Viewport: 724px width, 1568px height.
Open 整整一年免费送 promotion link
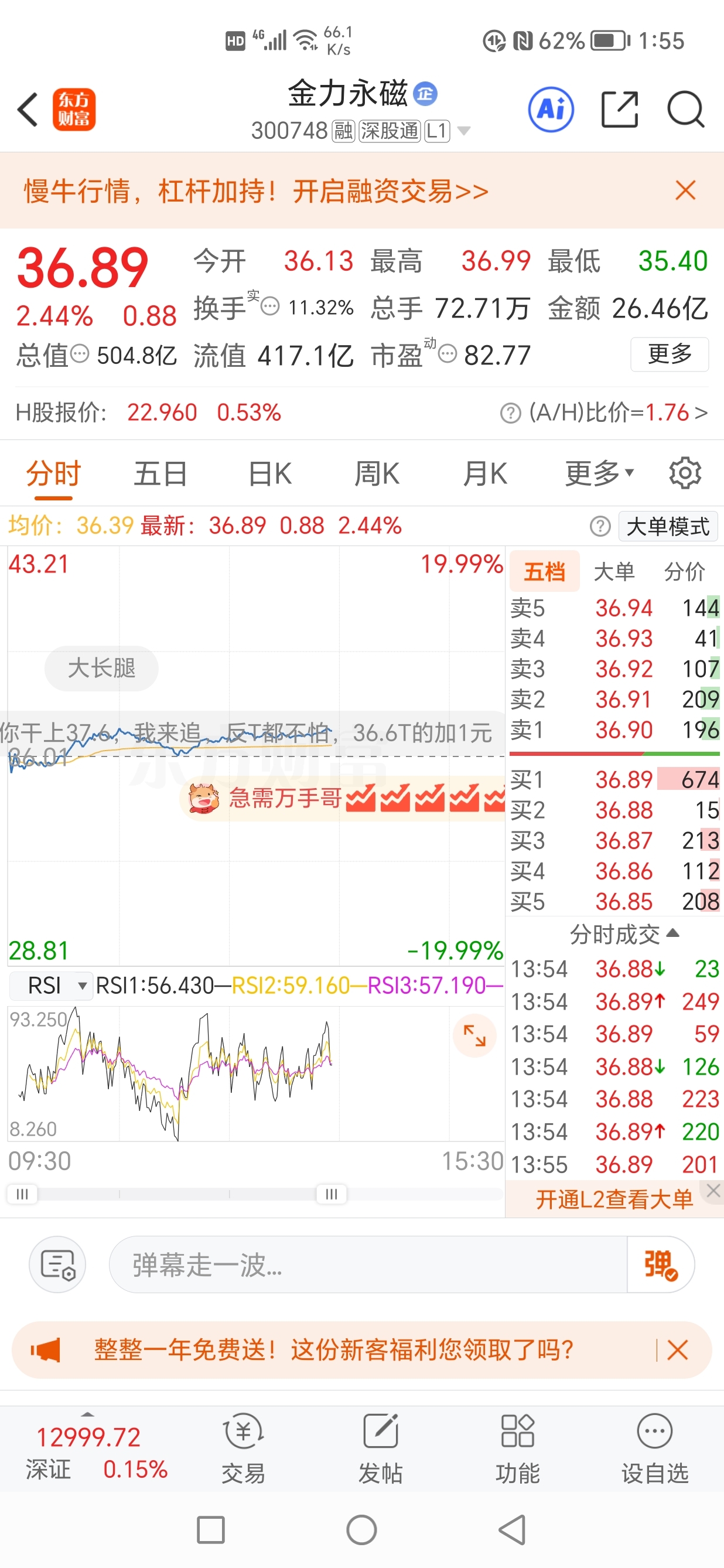click(333, 1350)
